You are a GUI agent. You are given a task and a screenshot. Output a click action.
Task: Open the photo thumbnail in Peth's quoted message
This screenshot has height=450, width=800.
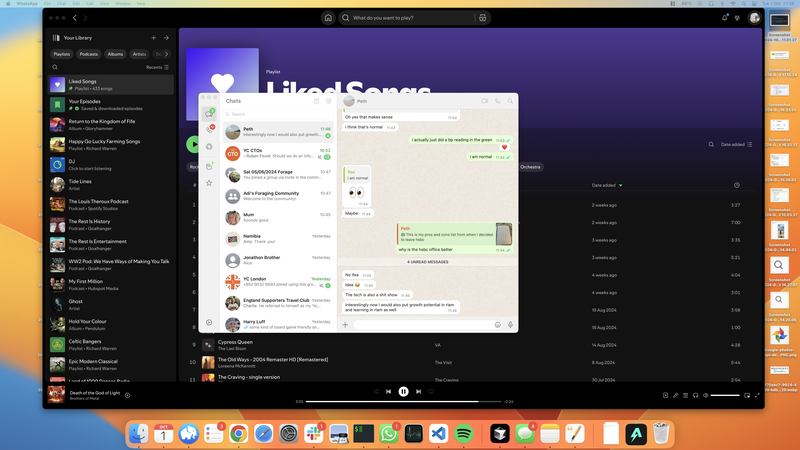[x=504, y=234]
